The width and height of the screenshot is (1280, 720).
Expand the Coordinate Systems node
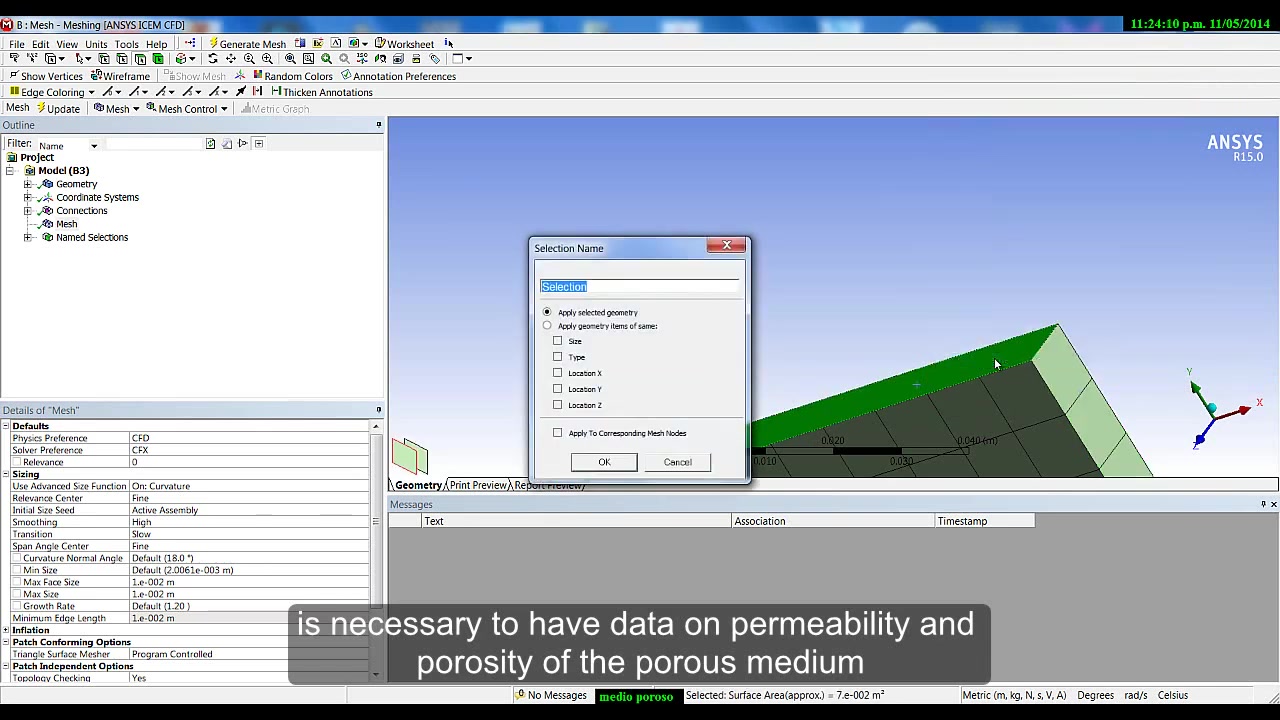coord(28,197)
